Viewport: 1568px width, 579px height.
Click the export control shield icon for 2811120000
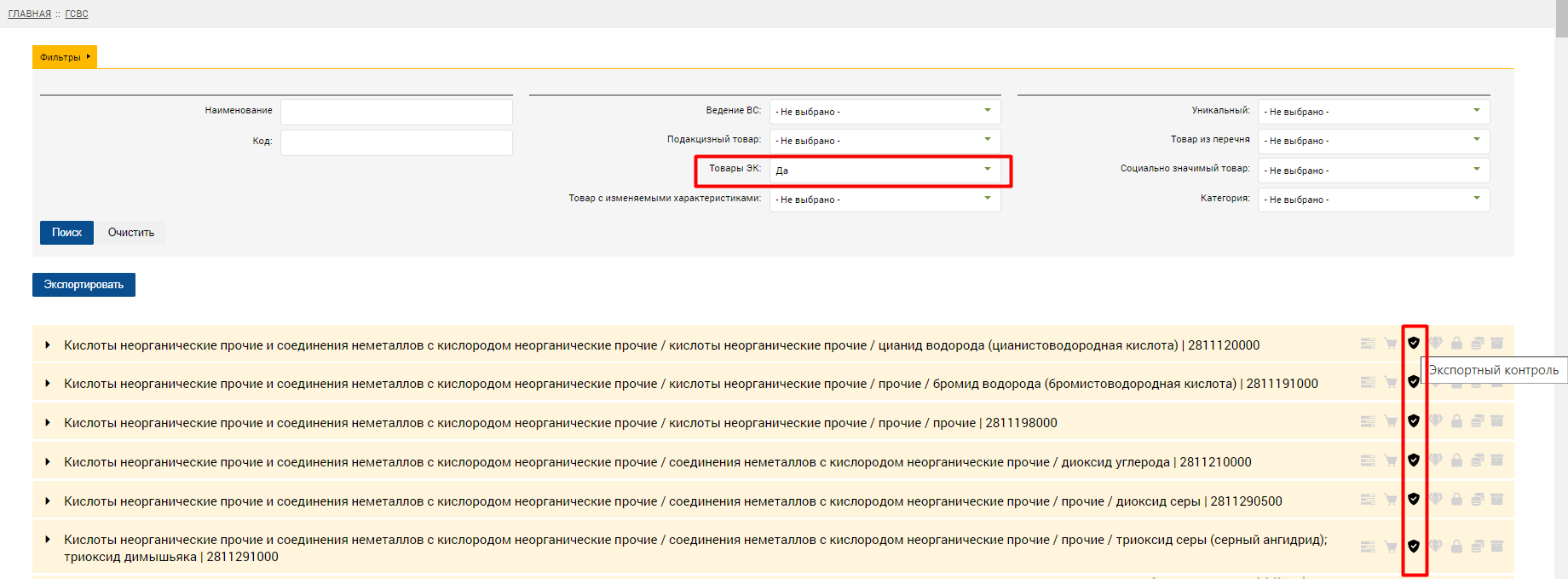tap(1413, 343)
